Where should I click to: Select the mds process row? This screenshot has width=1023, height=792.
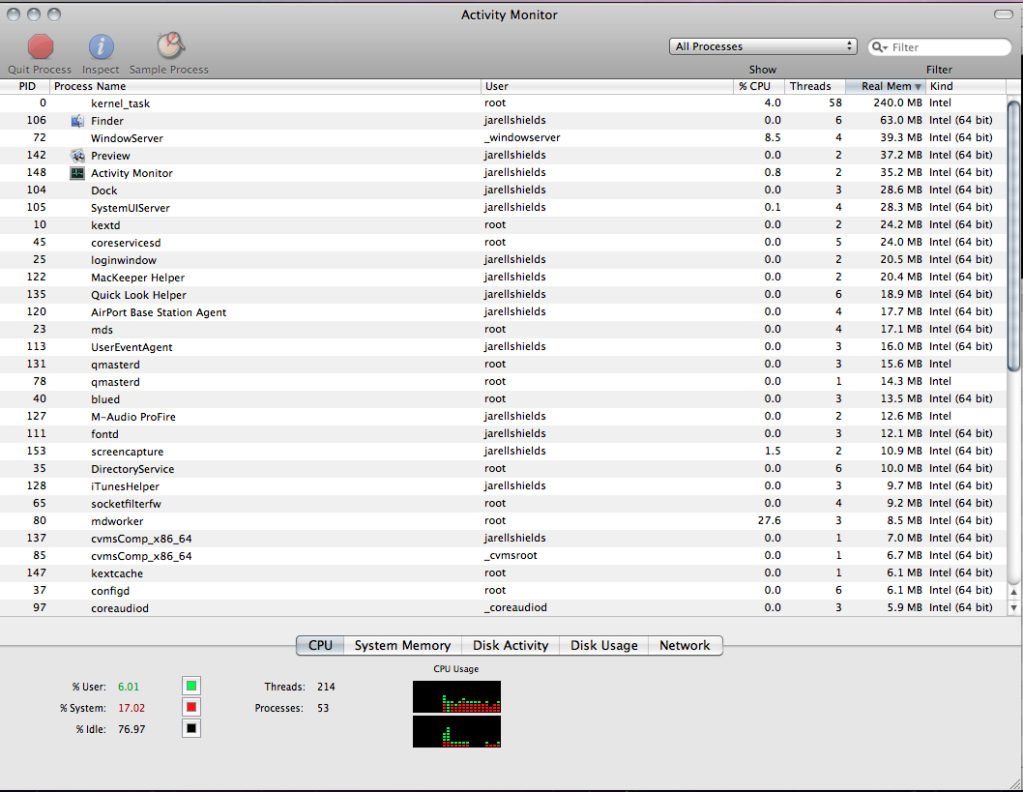pos(503,329)
